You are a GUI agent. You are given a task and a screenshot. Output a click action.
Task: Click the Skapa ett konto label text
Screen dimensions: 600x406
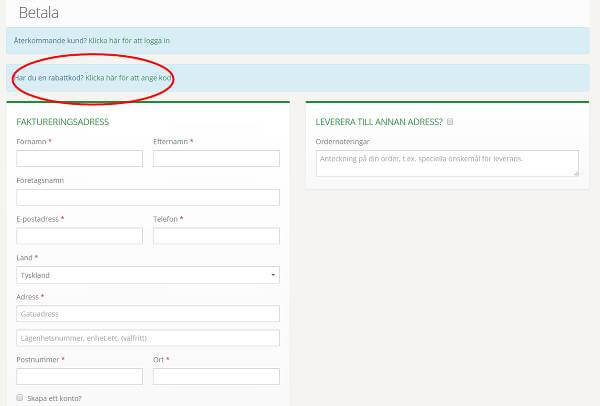click(x=56, y=398)
